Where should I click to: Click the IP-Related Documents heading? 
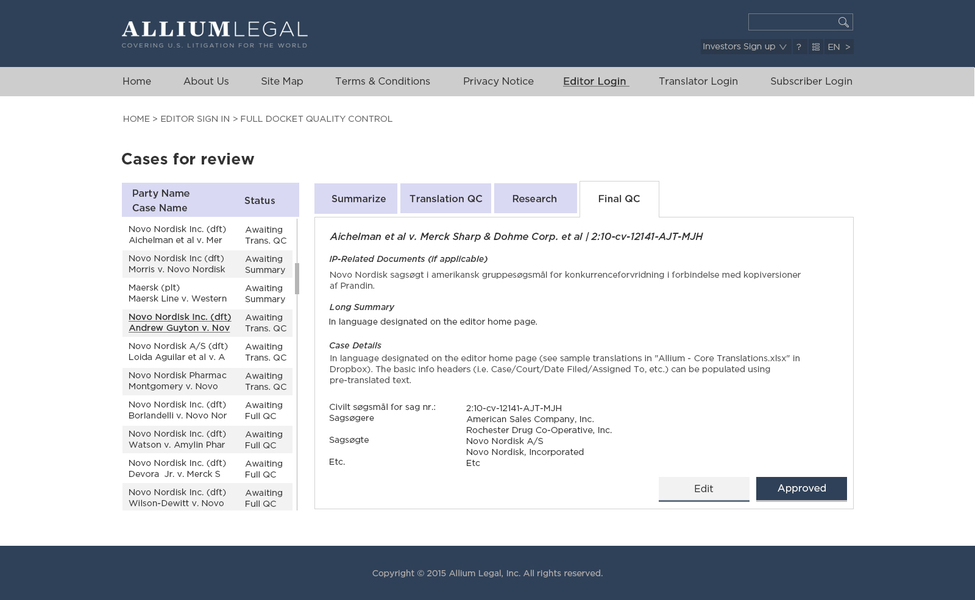[x=408, y=259]
